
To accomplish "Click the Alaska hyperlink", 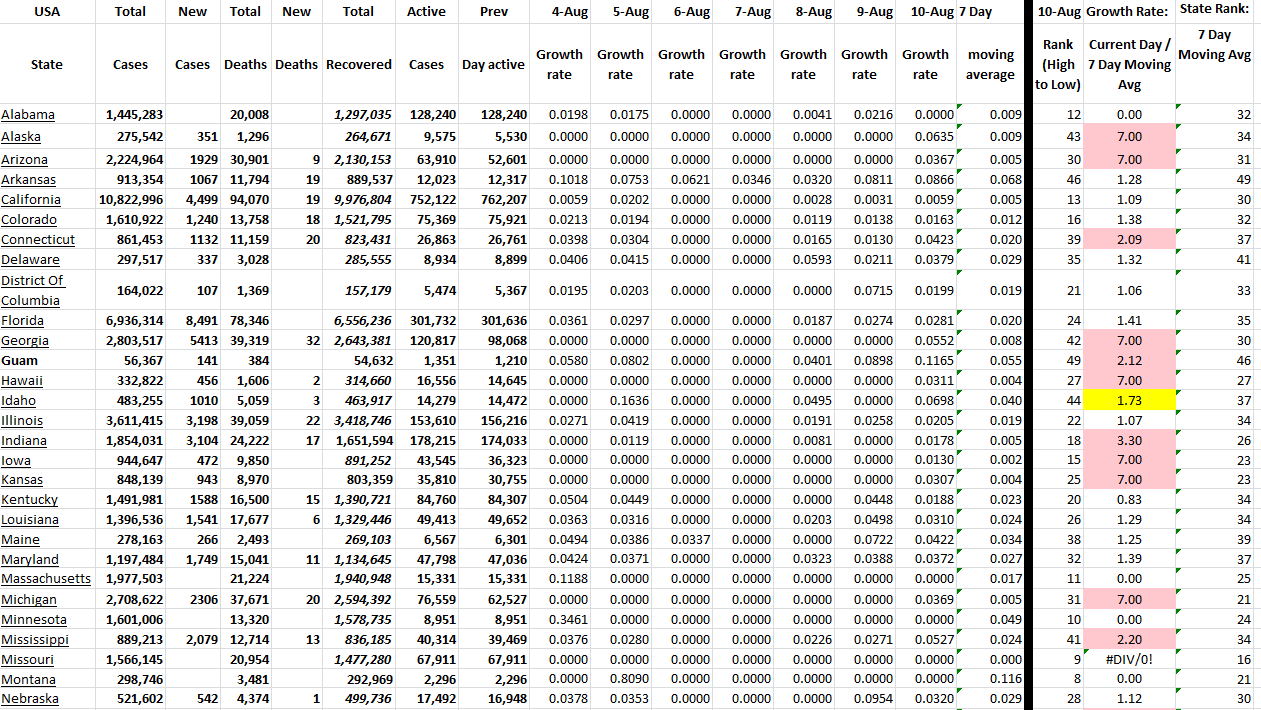I will click(x=21, y=136).
